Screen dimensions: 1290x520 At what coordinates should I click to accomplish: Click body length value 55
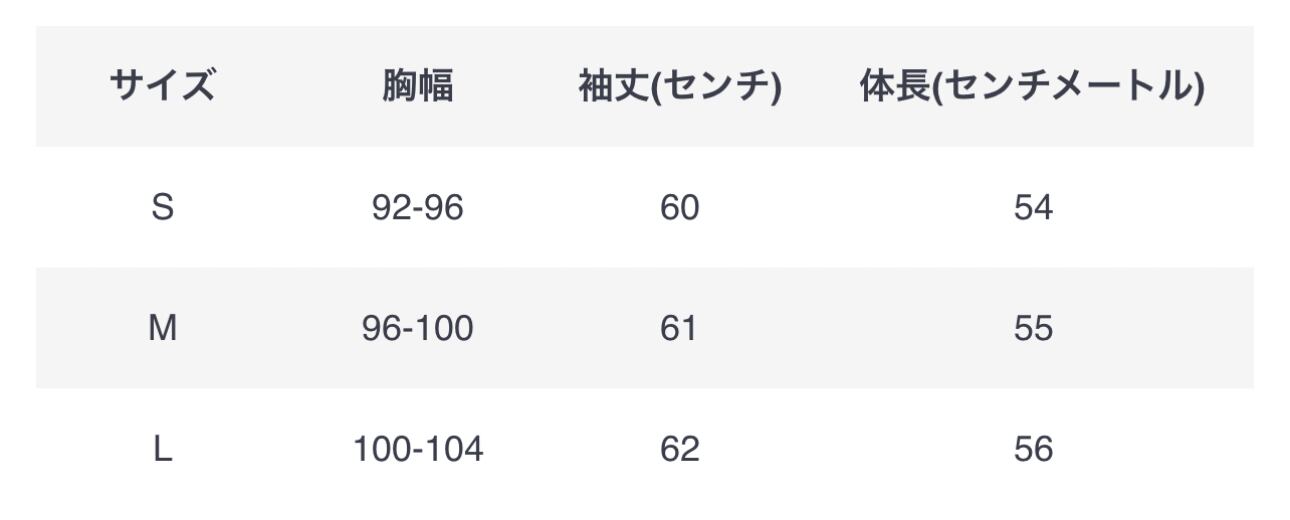(1032, 329)
